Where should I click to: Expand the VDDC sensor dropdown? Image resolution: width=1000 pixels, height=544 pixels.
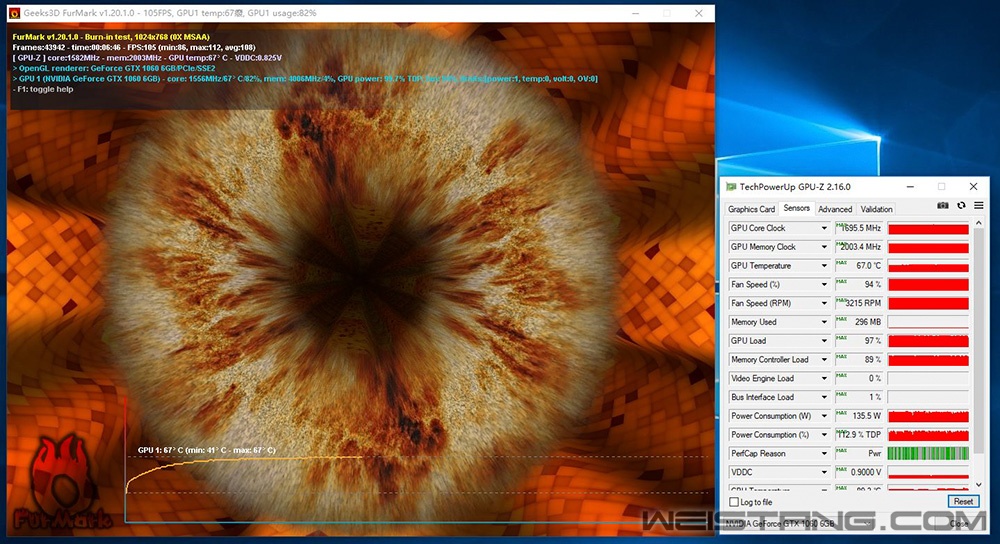824,473
